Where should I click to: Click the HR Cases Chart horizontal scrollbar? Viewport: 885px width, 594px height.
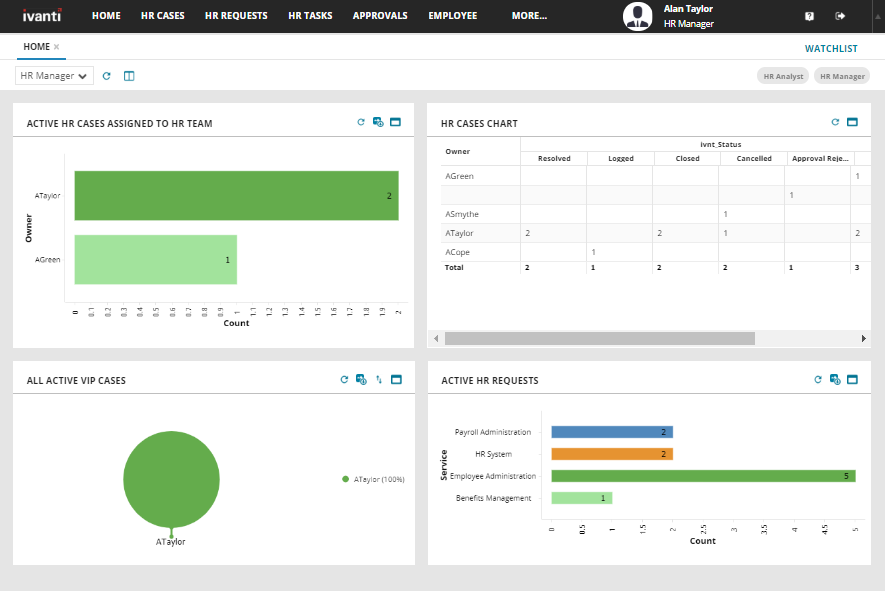(599, 339)
